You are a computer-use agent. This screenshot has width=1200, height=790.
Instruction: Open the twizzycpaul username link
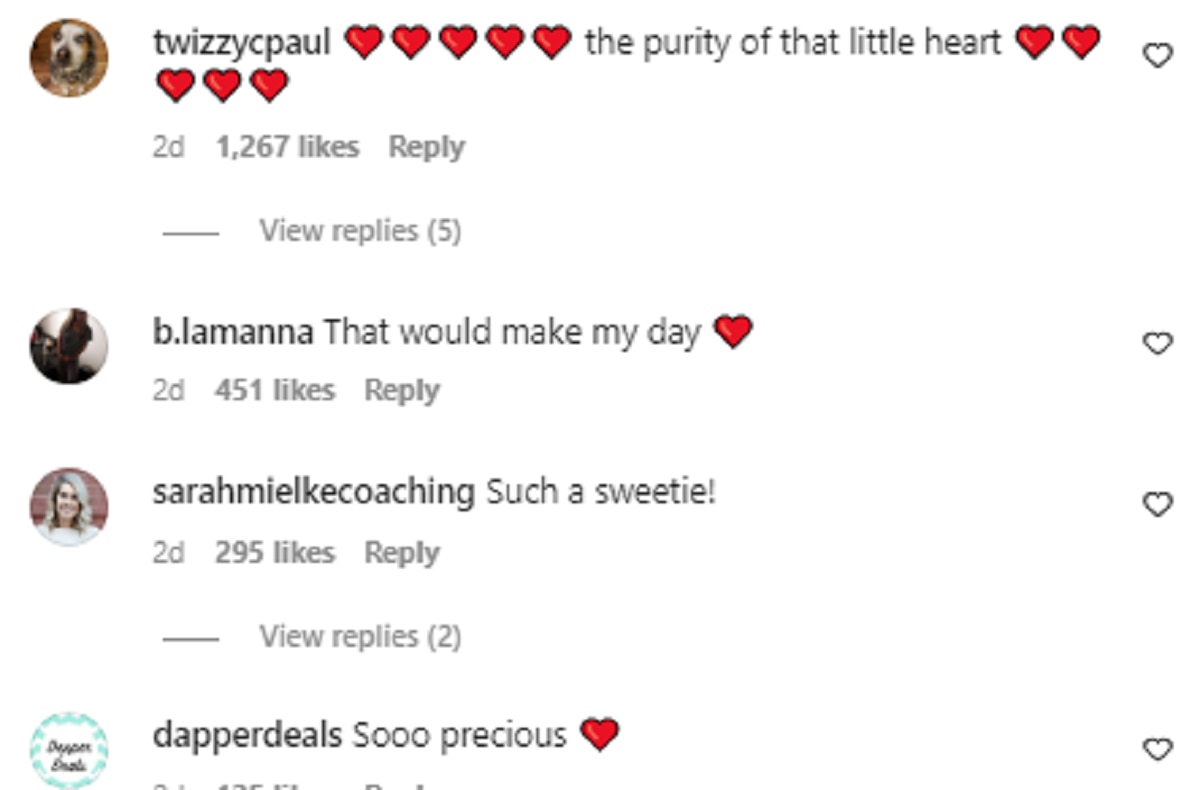point(241,42)
